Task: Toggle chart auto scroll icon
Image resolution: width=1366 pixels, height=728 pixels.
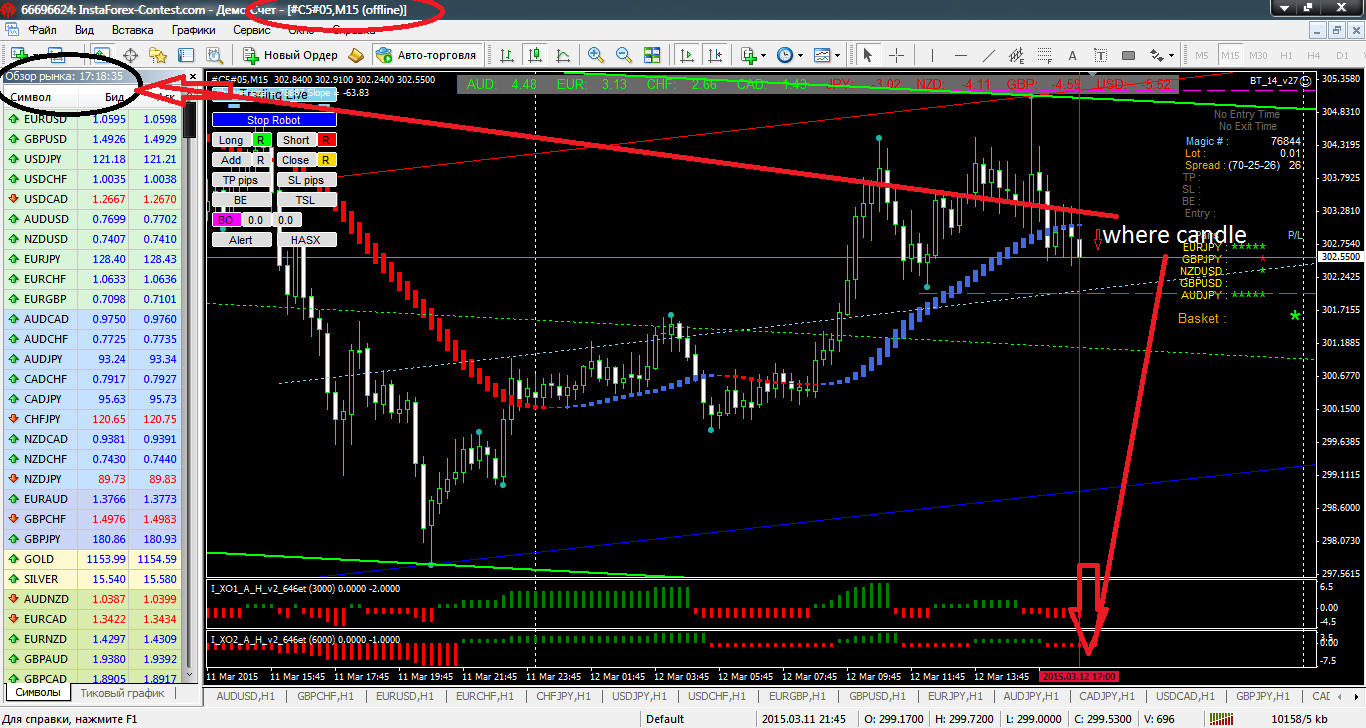Action: (687, 54)
